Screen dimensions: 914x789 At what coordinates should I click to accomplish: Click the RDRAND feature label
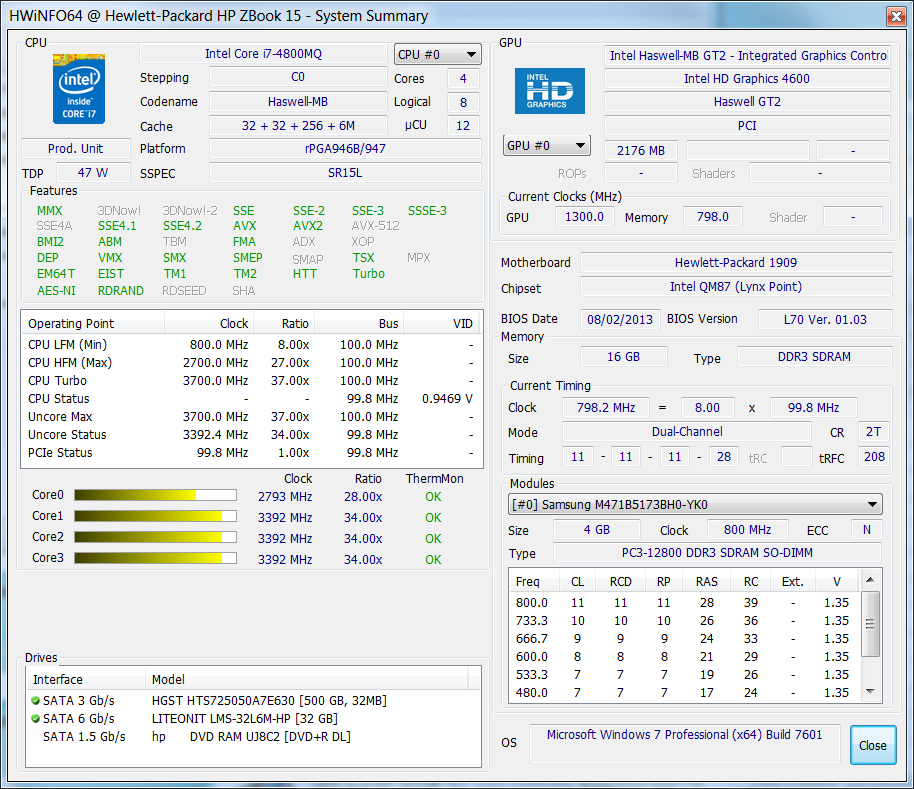coord(121,290)
